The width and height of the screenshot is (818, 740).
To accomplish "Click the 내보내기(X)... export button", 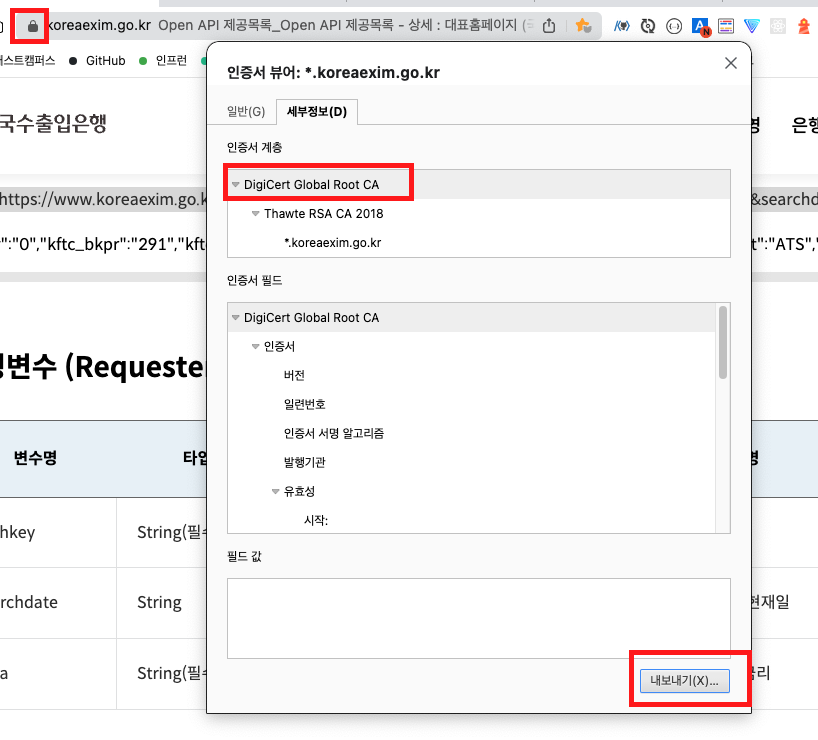I will tap(684, 681).
